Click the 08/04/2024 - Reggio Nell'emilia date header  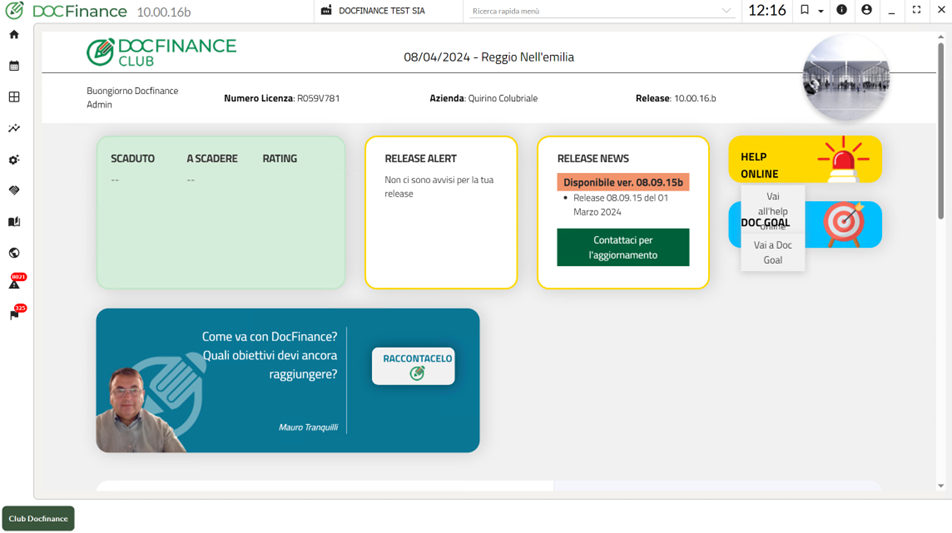[489, 57]
